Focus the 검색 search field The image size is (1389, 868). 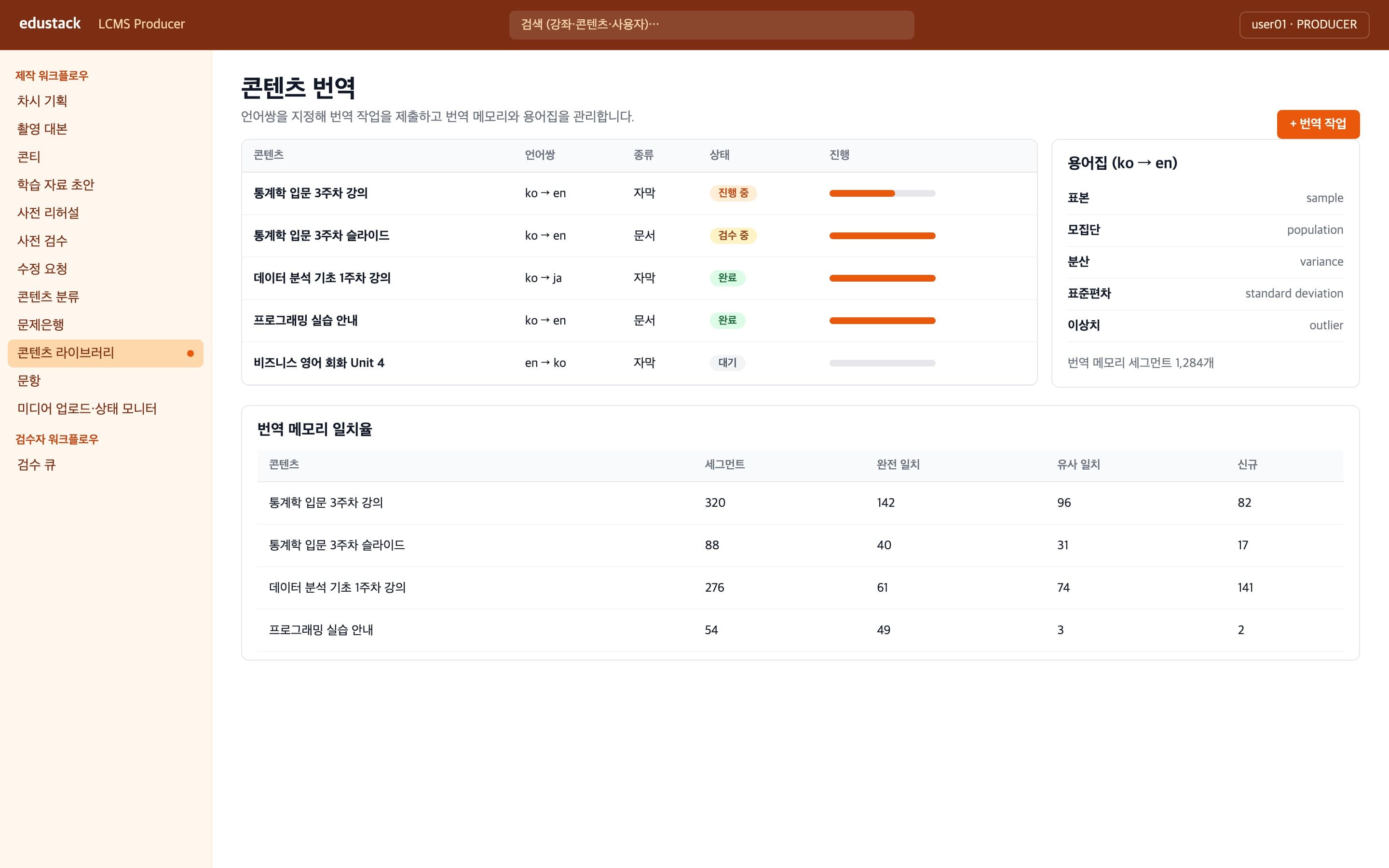[711, 25]
